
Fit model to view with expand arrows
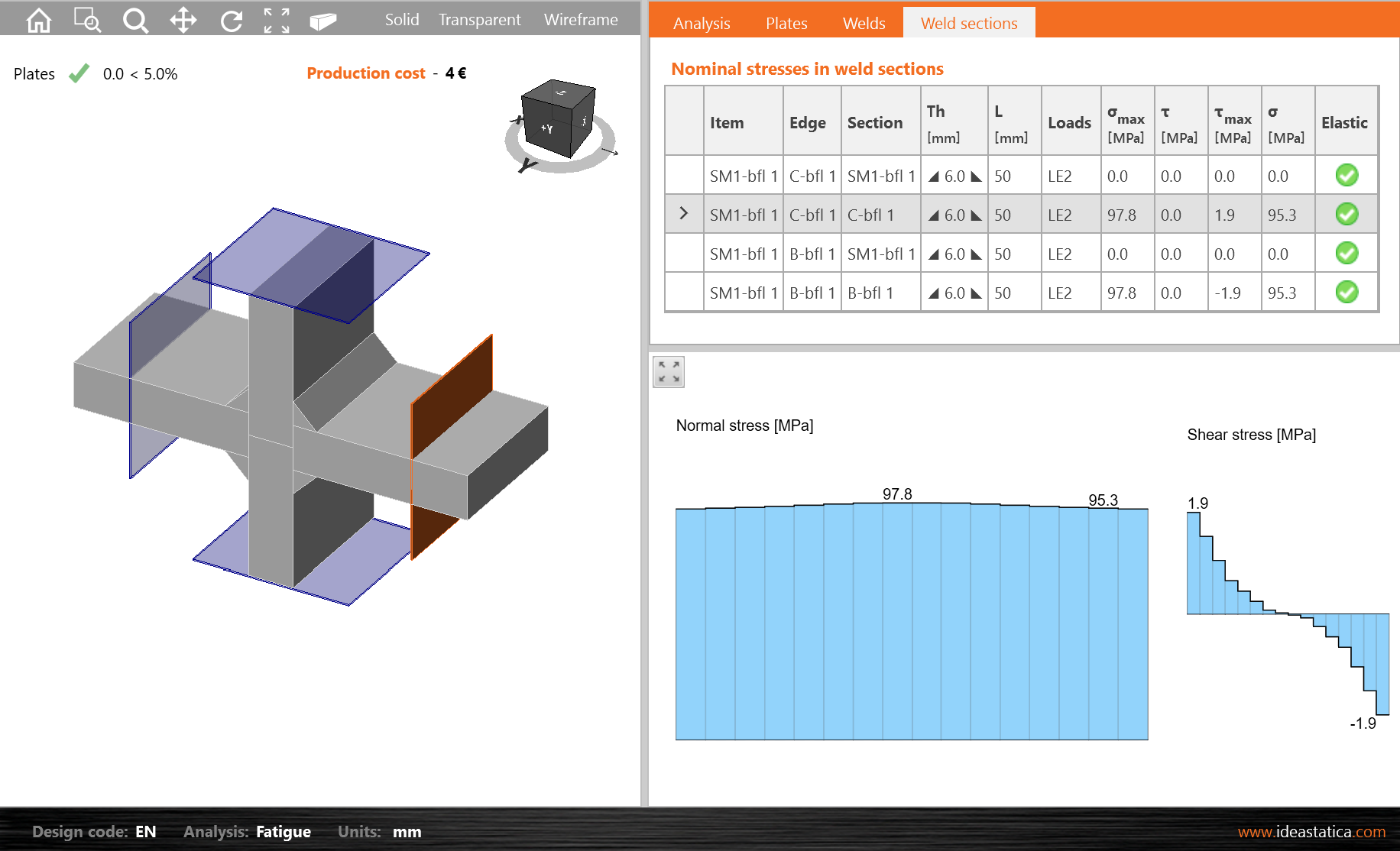[x=277, y=21]
